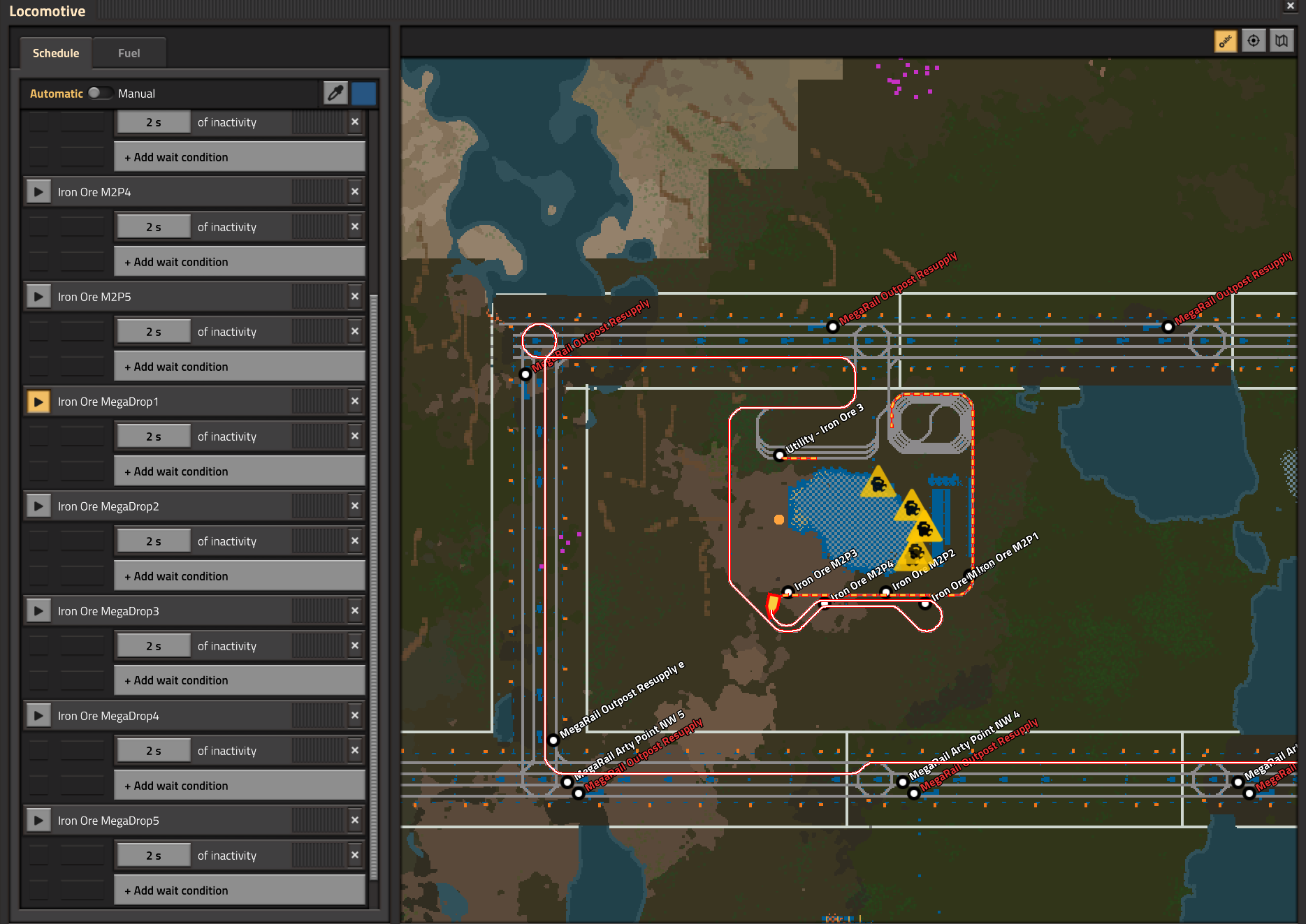The width and height of the screenshot is (1306, 924).
Task: Remove Iron Ore MegaDrop5 from schedule
Action: click(355, 820)
